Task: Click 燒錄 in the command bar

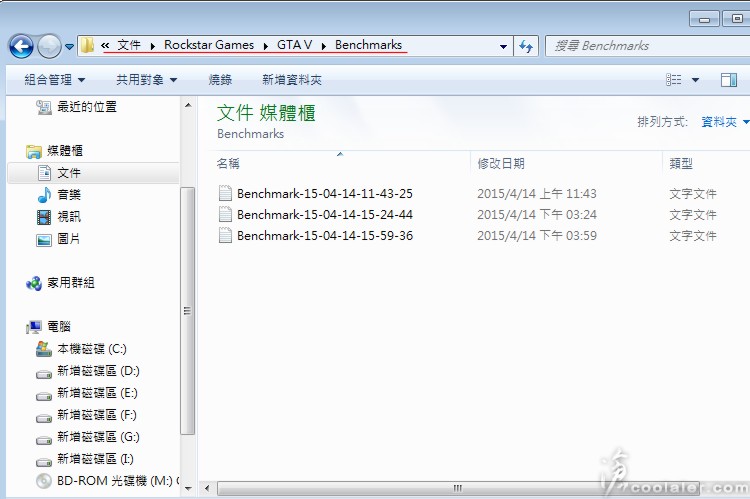Action: (x=220, y=80)
